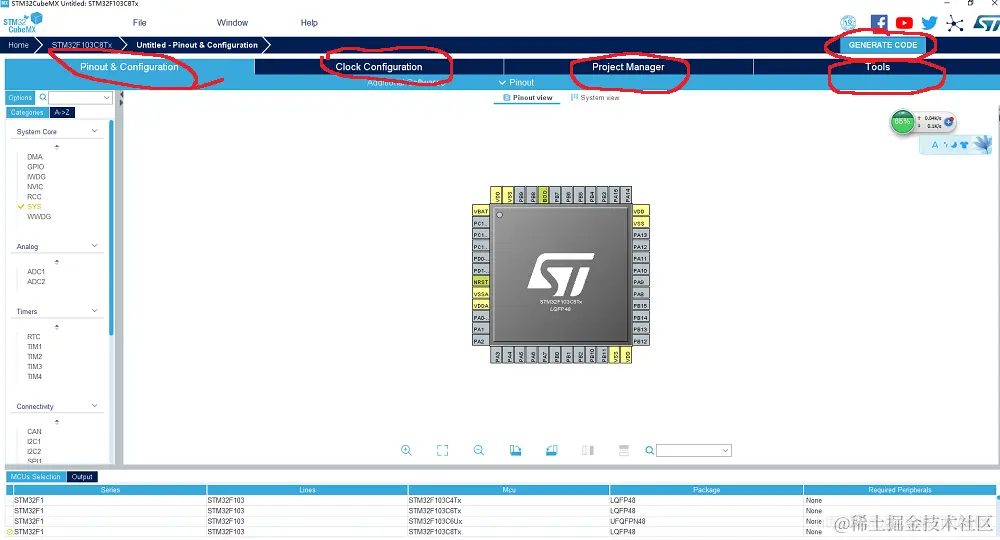
Task: Select TIM2 under Timers
Action: (x=34, y=356)
